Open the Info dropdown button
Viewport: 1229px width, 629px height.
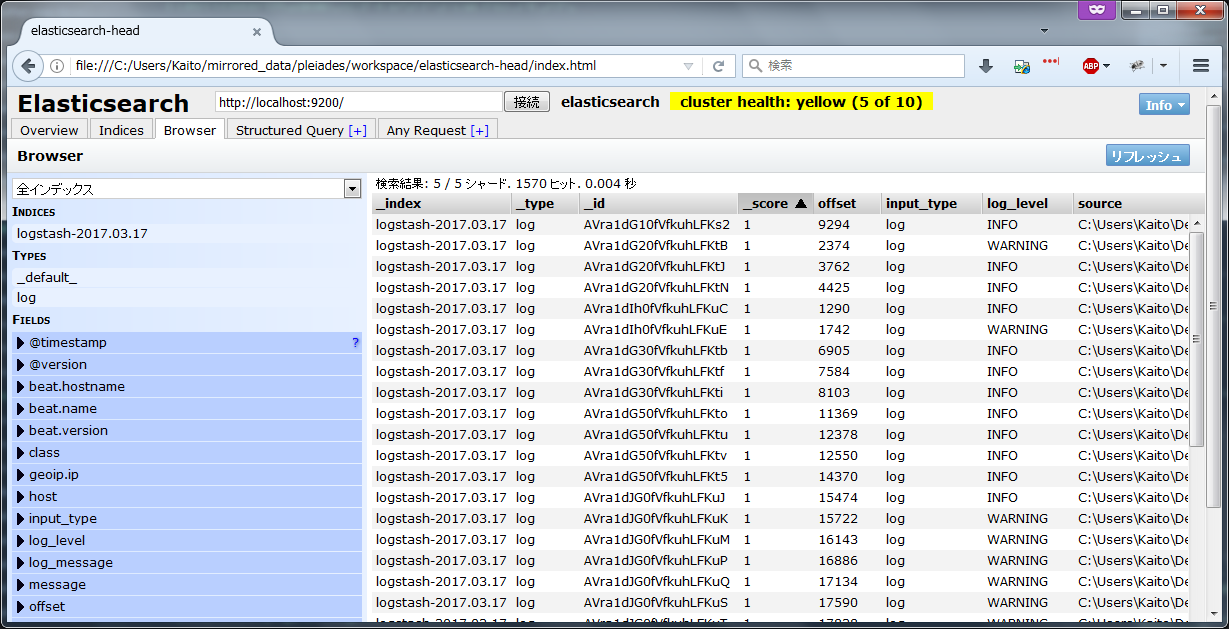tap(1164, 105)
